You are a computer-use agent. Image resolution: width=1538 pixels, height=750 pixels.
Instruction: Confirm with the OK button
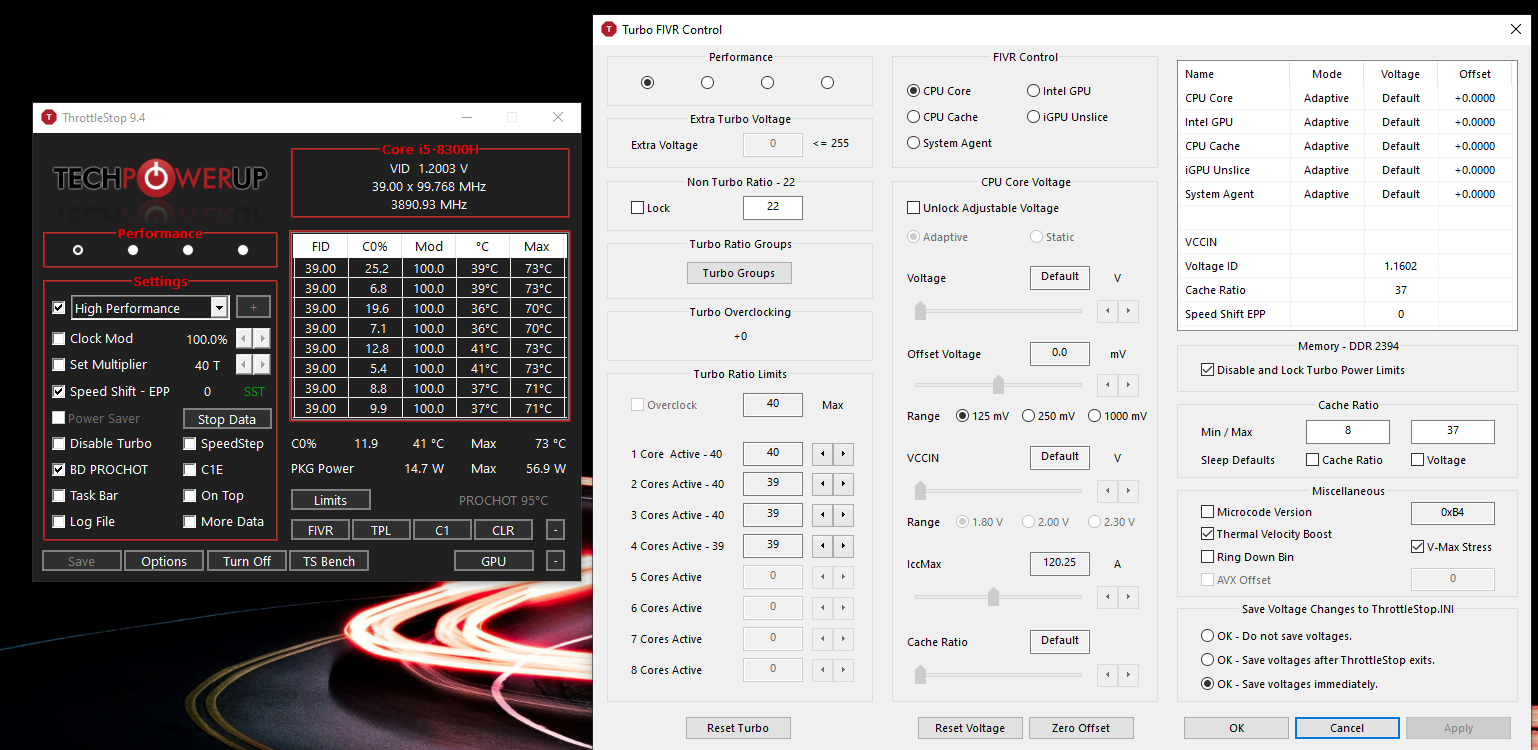pyautogui.click(x=1237, y=728)
